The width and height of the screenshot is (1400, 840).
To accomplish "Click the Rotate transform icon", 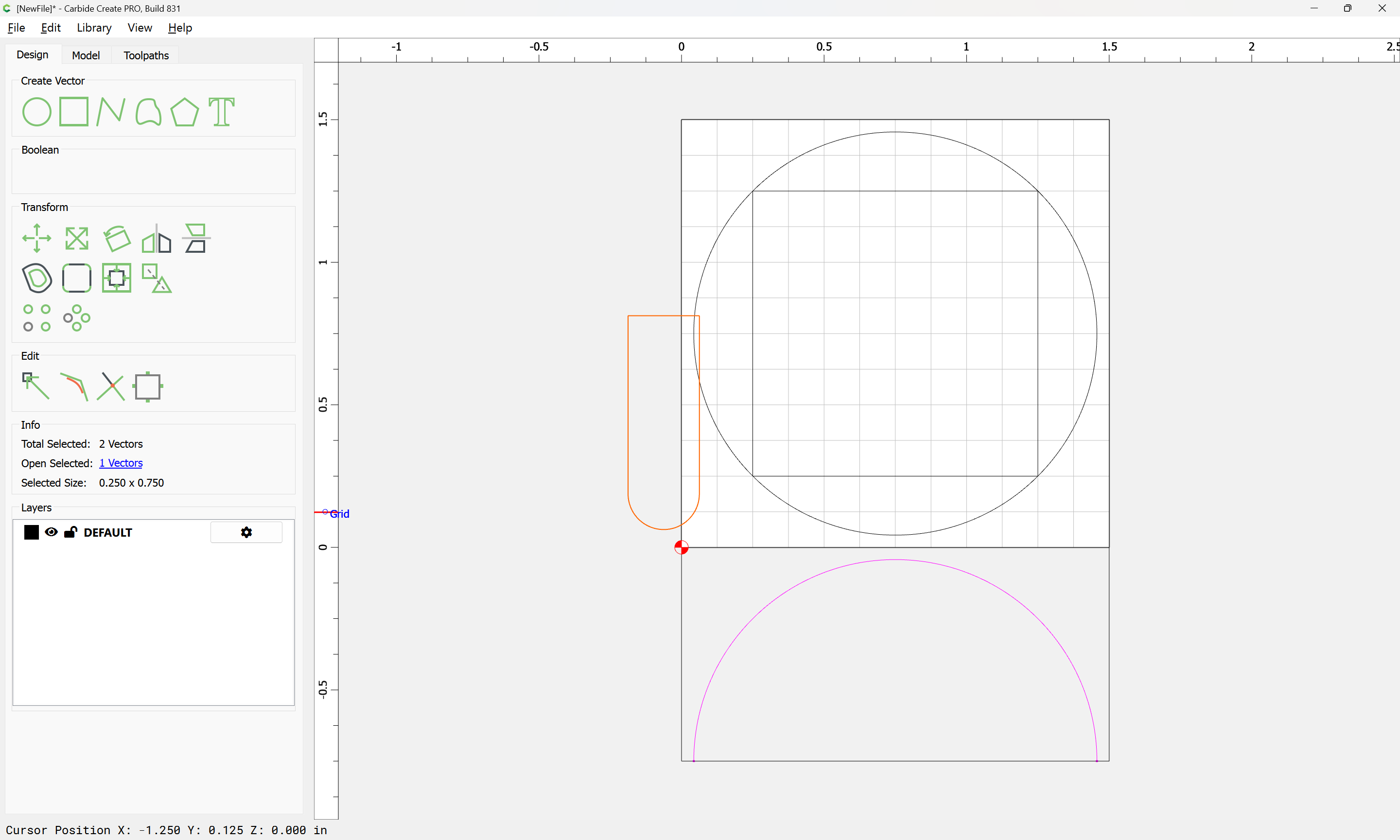I will (117, 238).
